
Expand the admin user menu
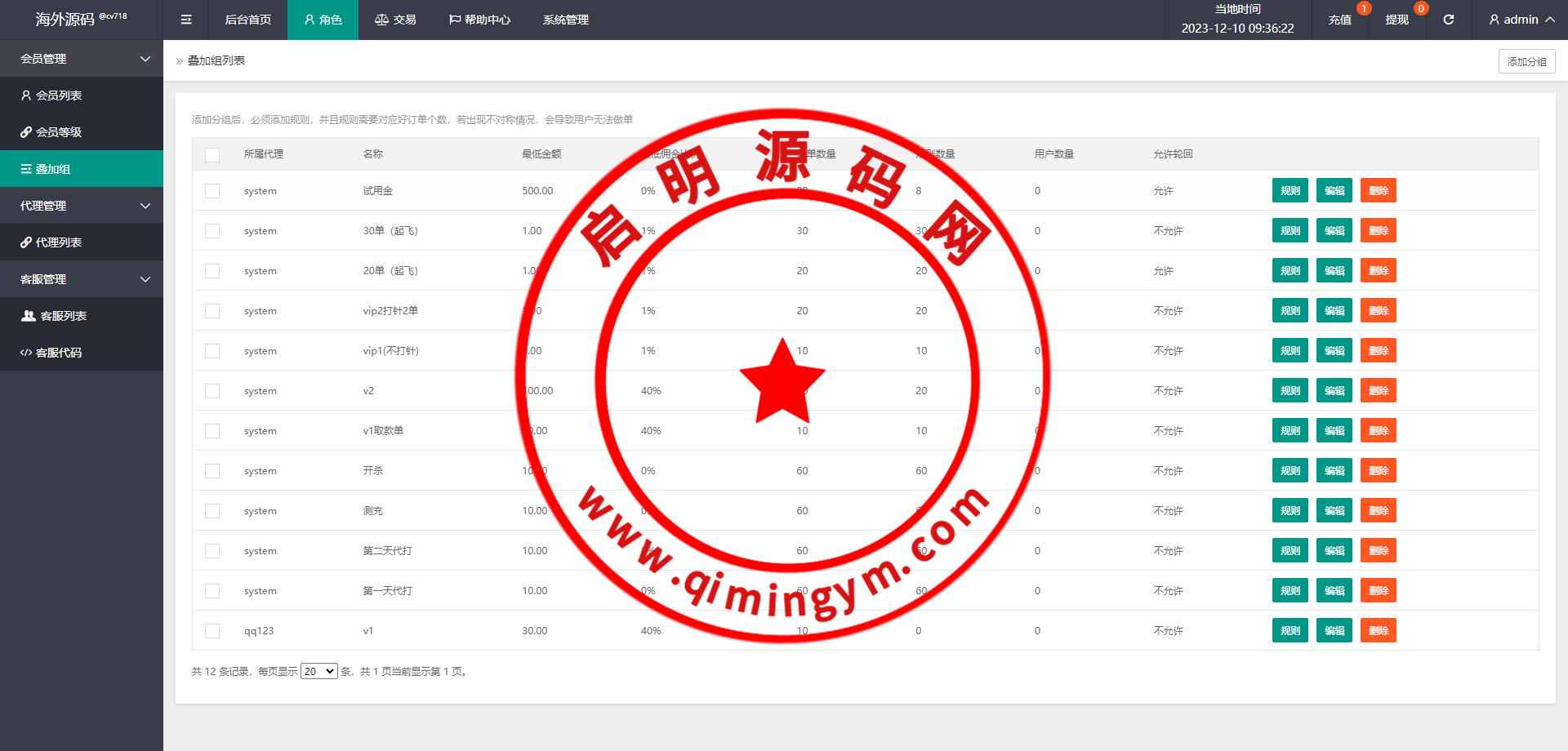pyautogui.click(x=1521, y=20)
